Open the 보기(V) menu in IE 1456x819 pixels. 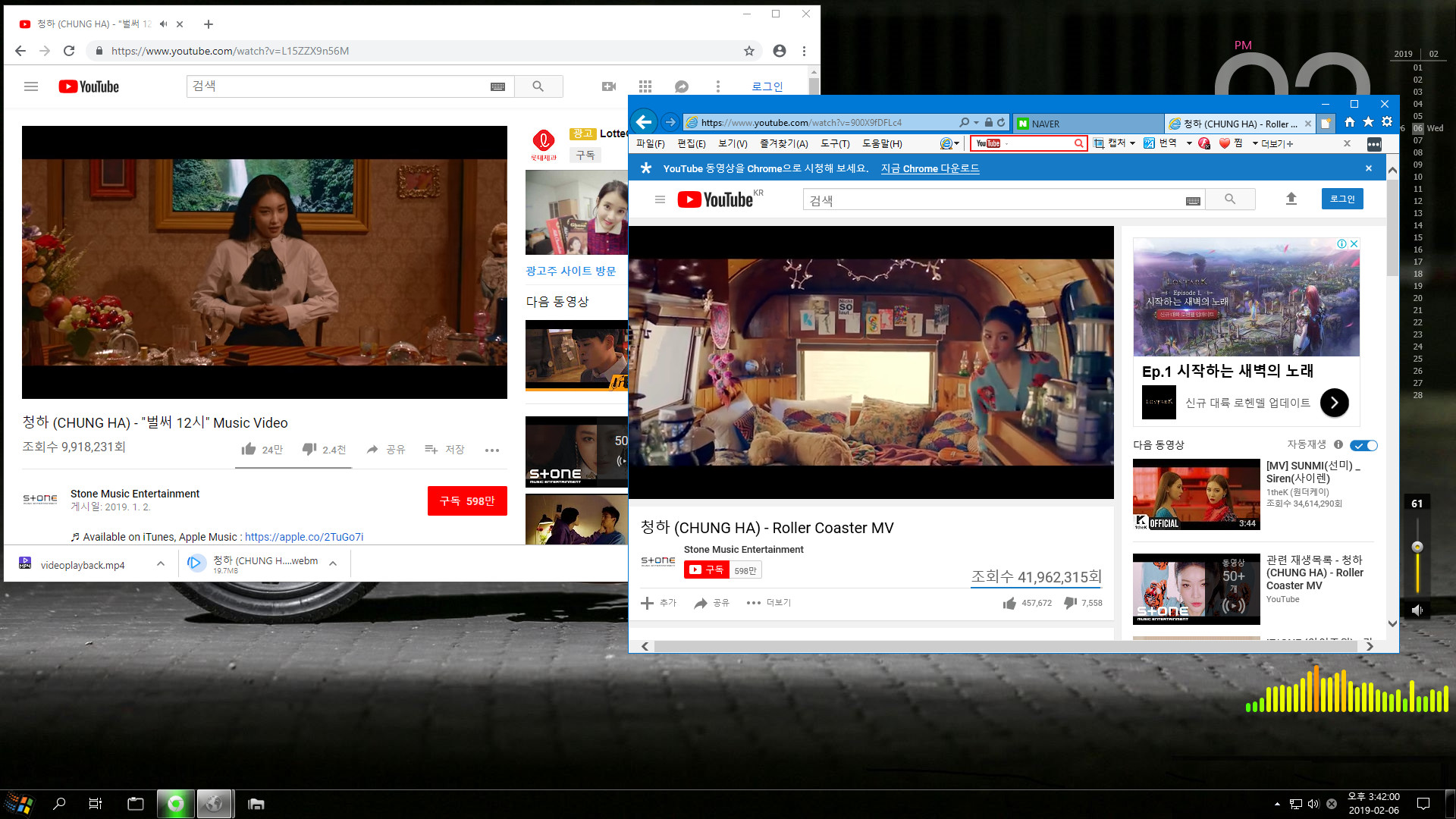733,143
